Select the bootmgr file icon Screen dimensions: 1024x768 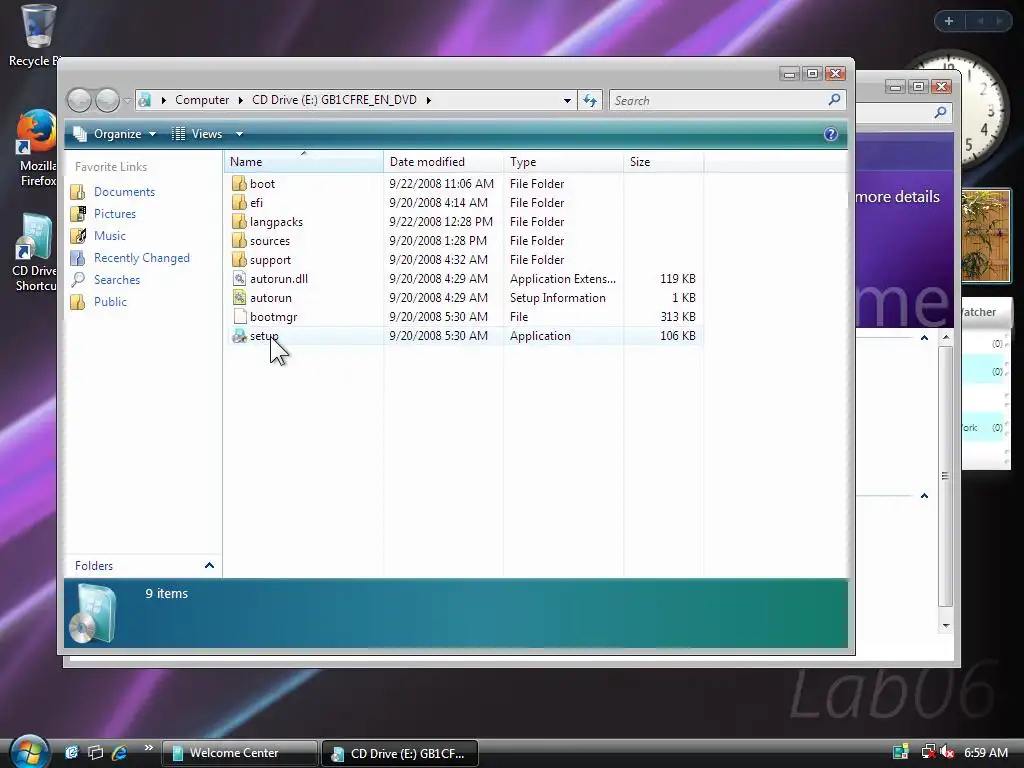[239, 316]
